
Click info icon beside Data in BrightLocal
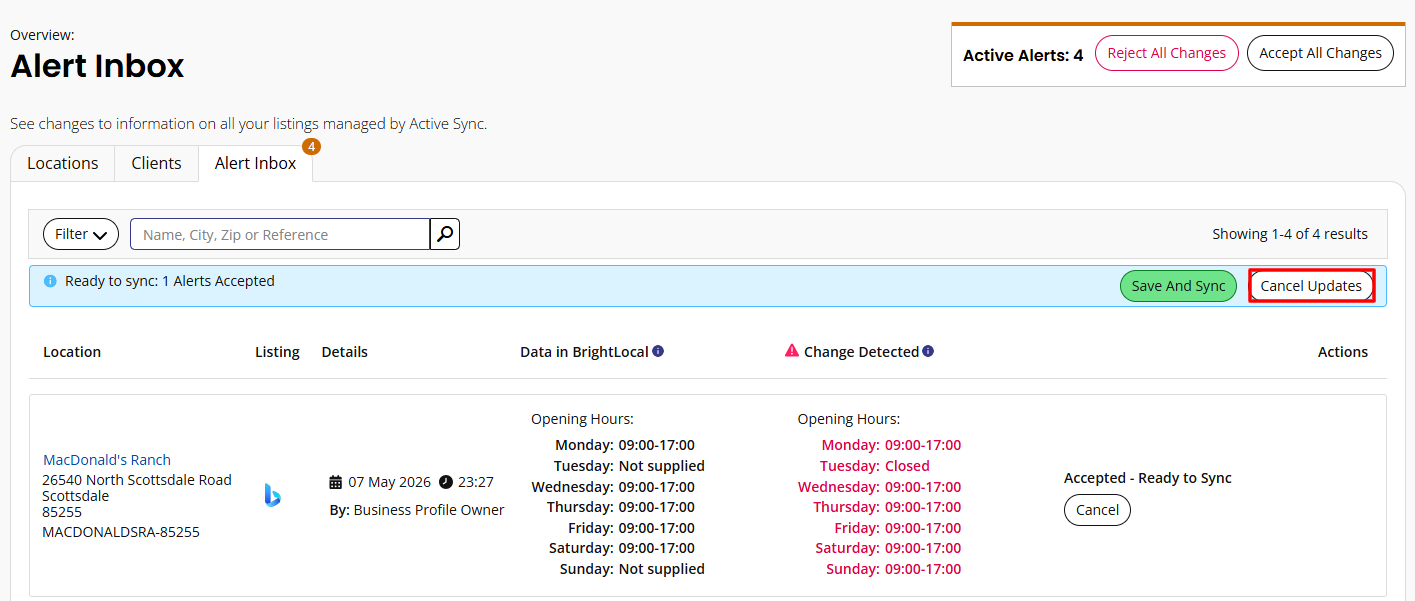(658, 351)
